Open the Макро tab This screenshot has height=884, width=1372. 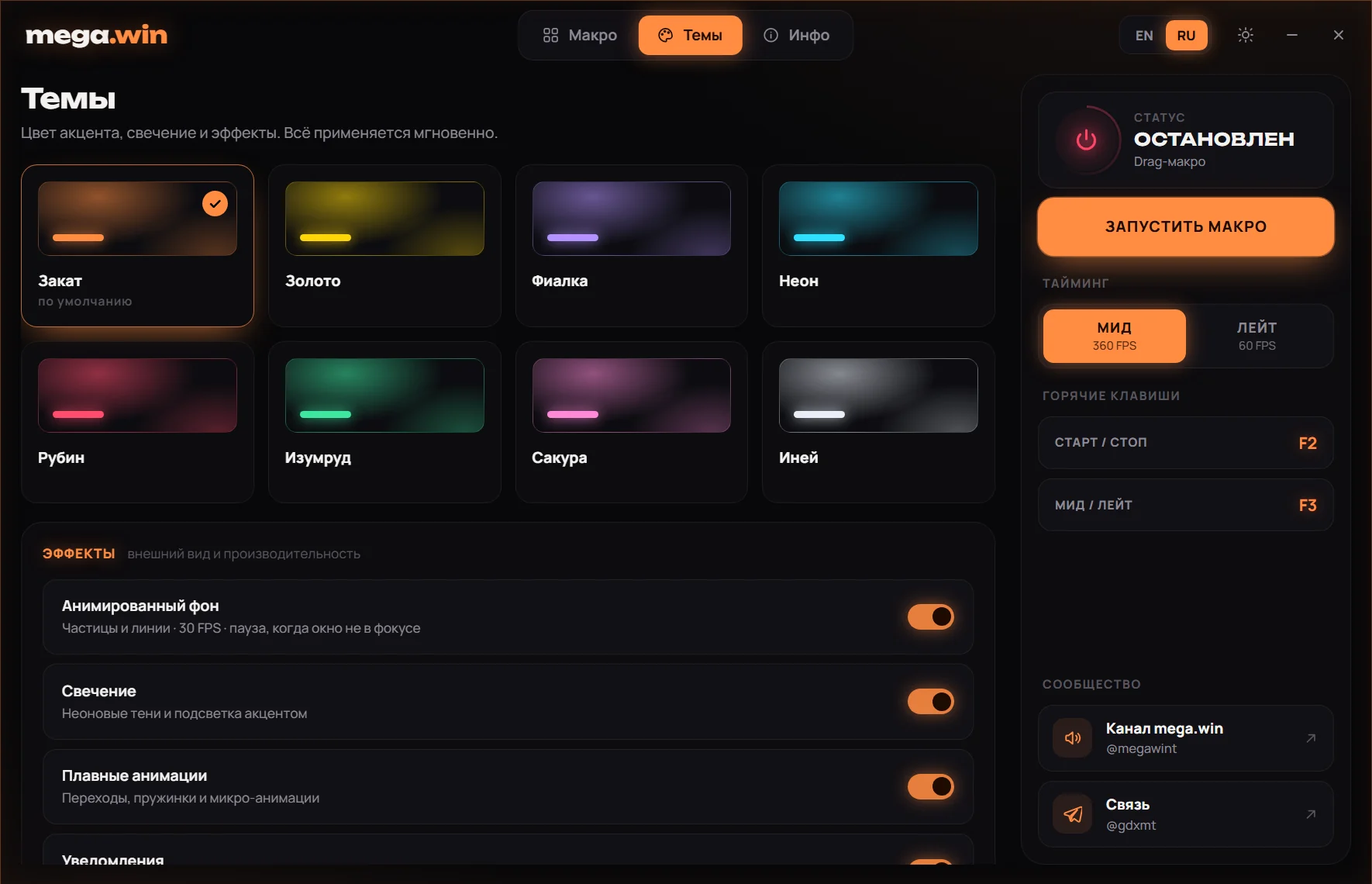point(581,35)
